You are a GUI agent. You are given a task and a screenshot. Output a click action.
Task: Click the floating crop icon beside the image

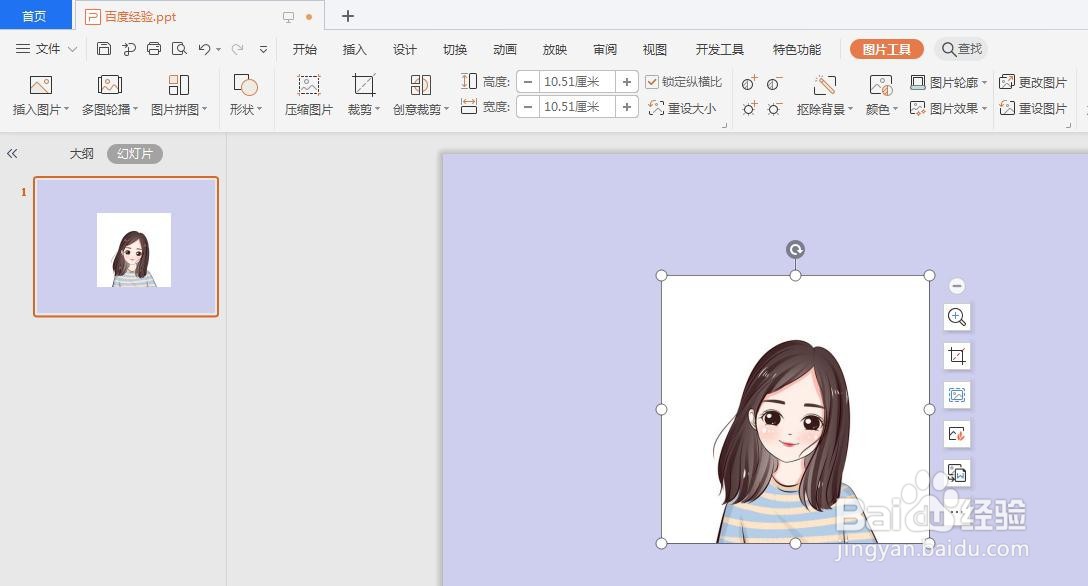957,356
